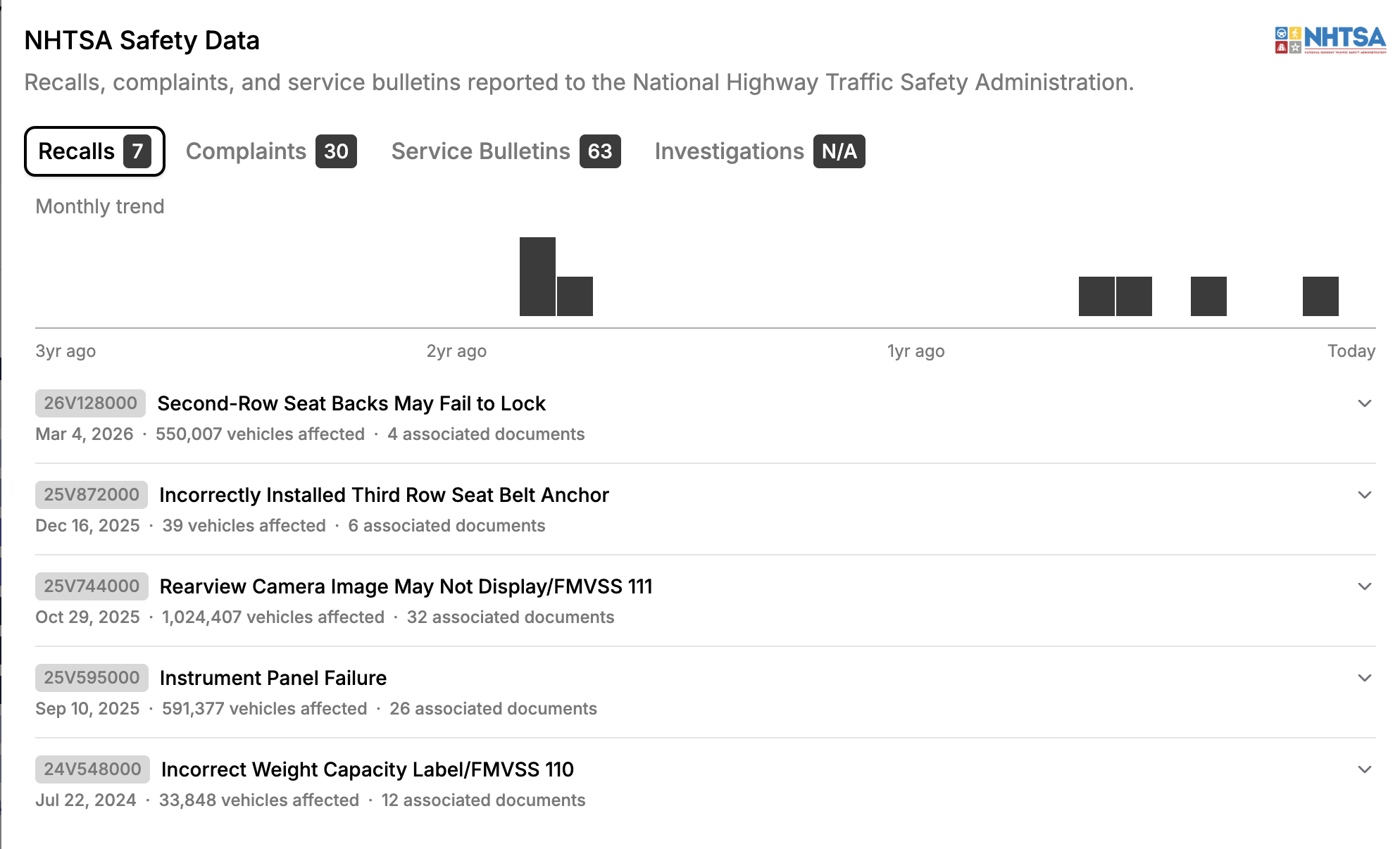Click the 'Oct 29, 2025' date
The width and height of the screenshot is (1400, 849).
point(87,617)
